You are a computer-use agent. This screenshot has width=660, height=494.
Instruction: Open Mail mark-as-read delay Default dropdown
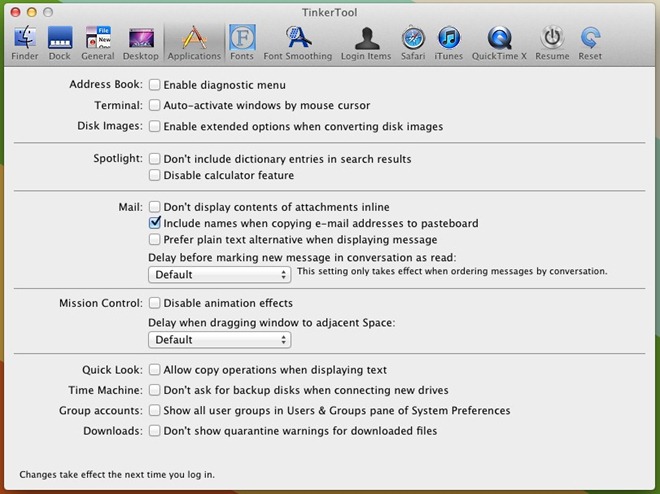click(219, 275)
